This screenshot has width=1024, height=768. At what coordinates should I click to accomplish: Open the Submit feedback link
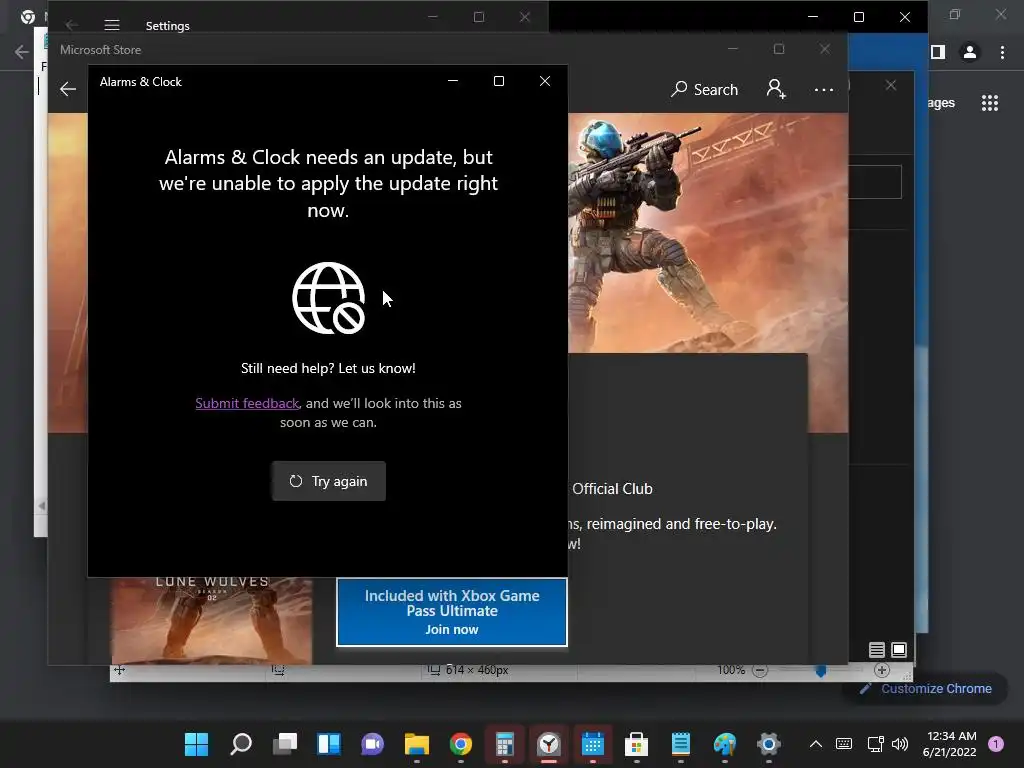click(x=247, y=404)
